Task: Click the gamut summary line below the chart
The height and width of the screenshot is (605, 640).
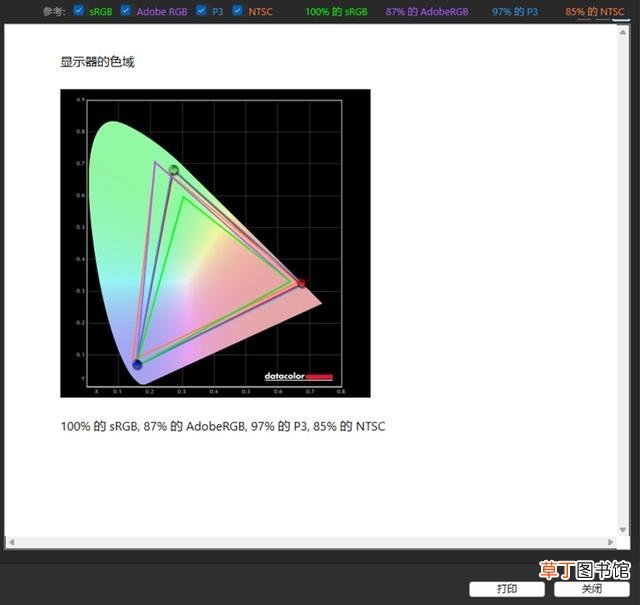Action: pyautogui.click(x=223, y=427)
